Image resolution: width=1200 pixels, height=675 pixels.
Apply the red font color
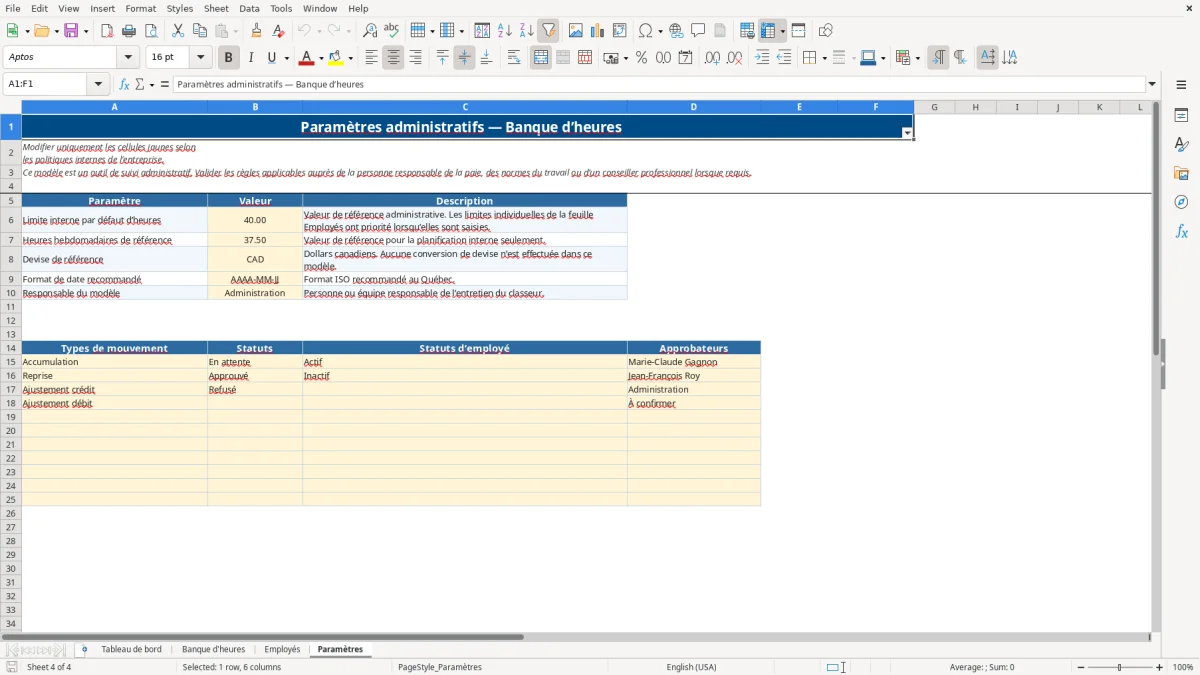(x=307, y=58)
